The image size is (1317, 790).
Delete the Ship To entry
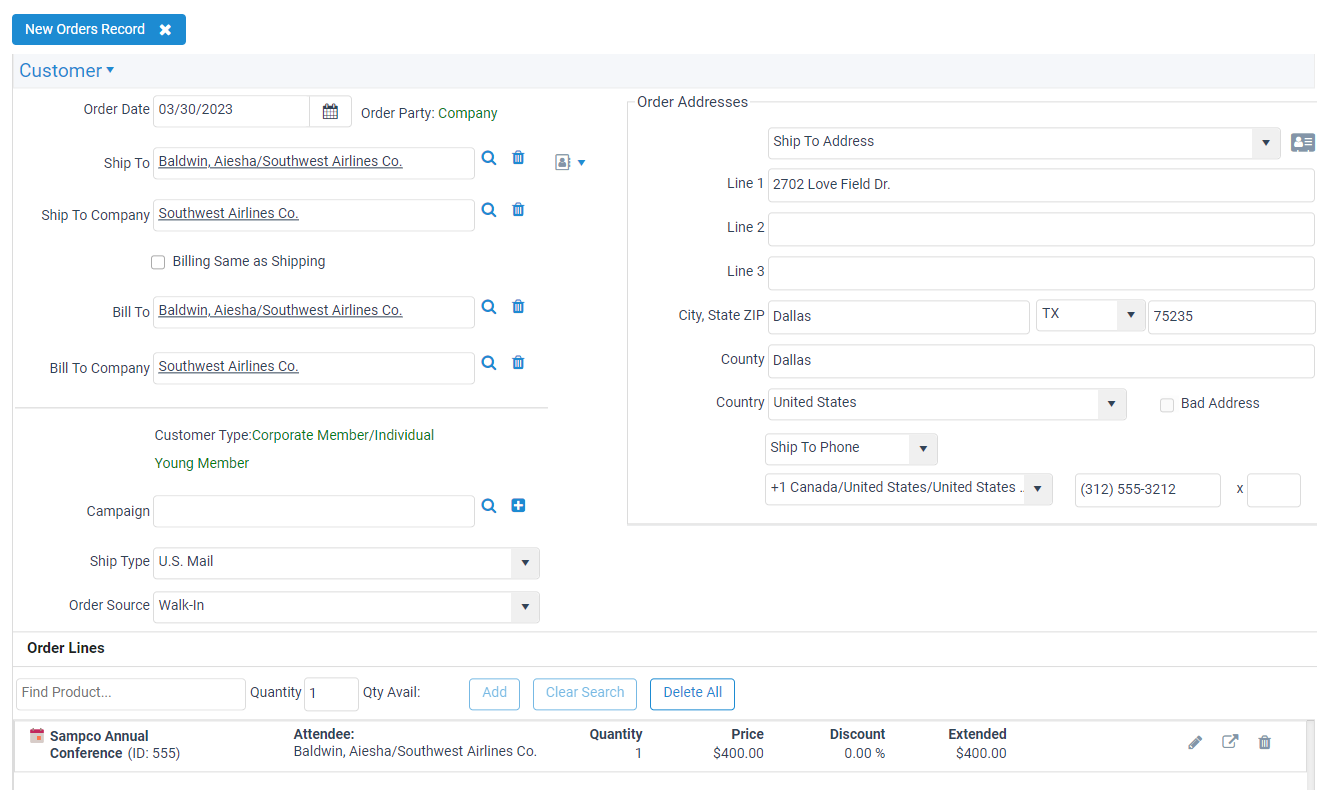coord(518,158)
